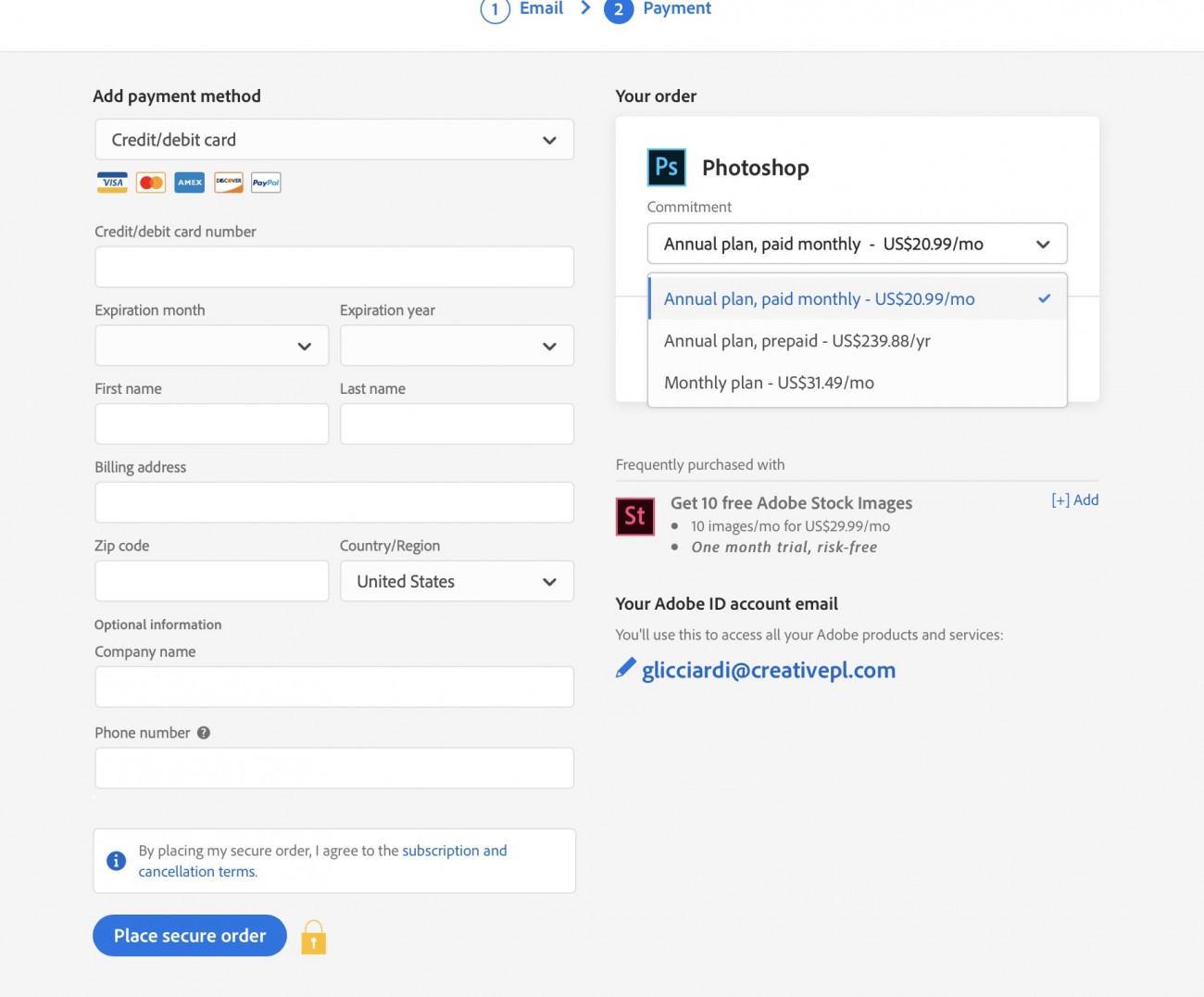1204x997 pixels.
Task: Edit the glicciardi@creativepl.com account email
Action: [769, 670]
